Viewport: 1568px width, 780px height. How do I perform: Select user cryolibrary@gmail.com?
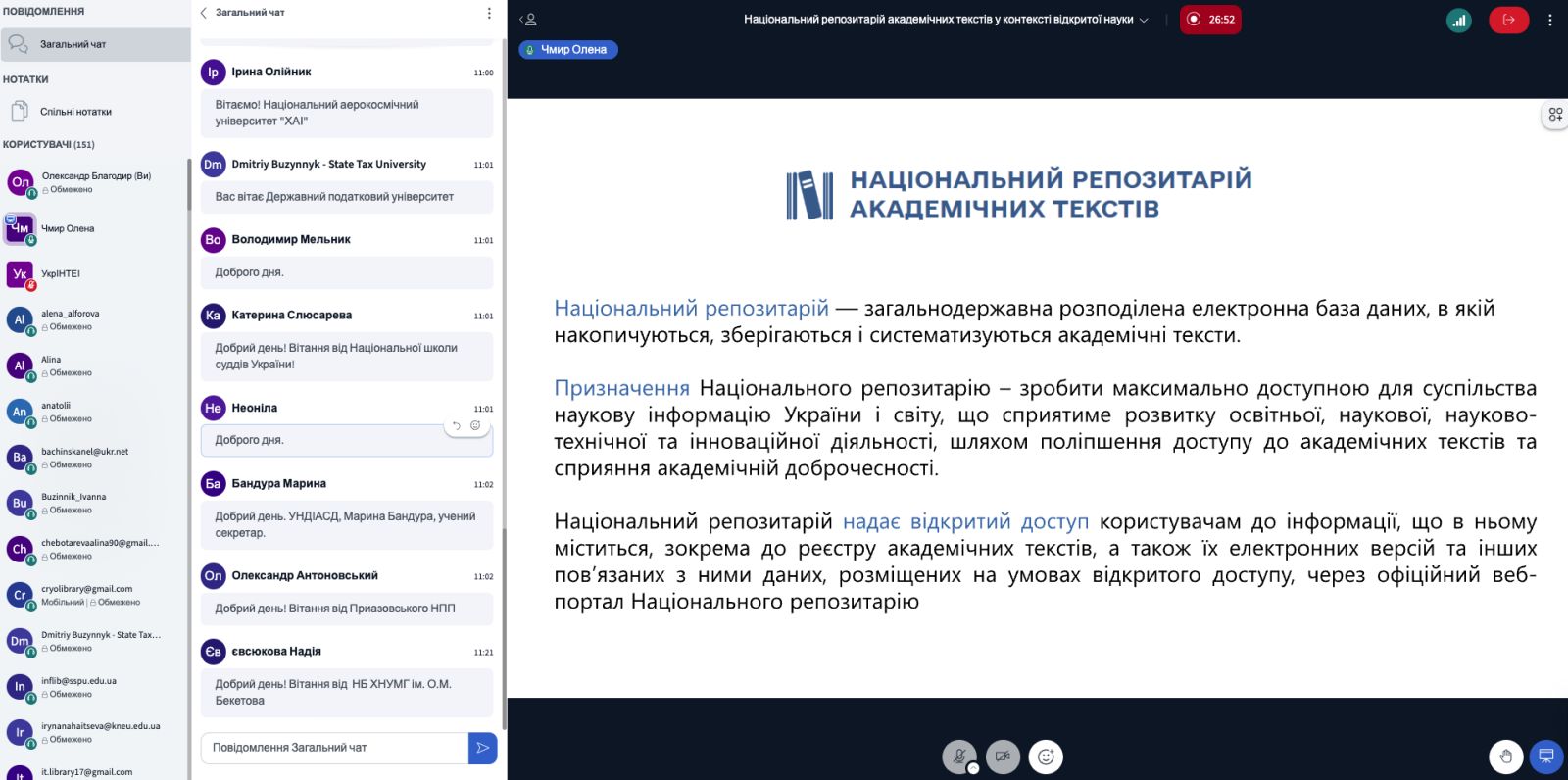(94, 595)
